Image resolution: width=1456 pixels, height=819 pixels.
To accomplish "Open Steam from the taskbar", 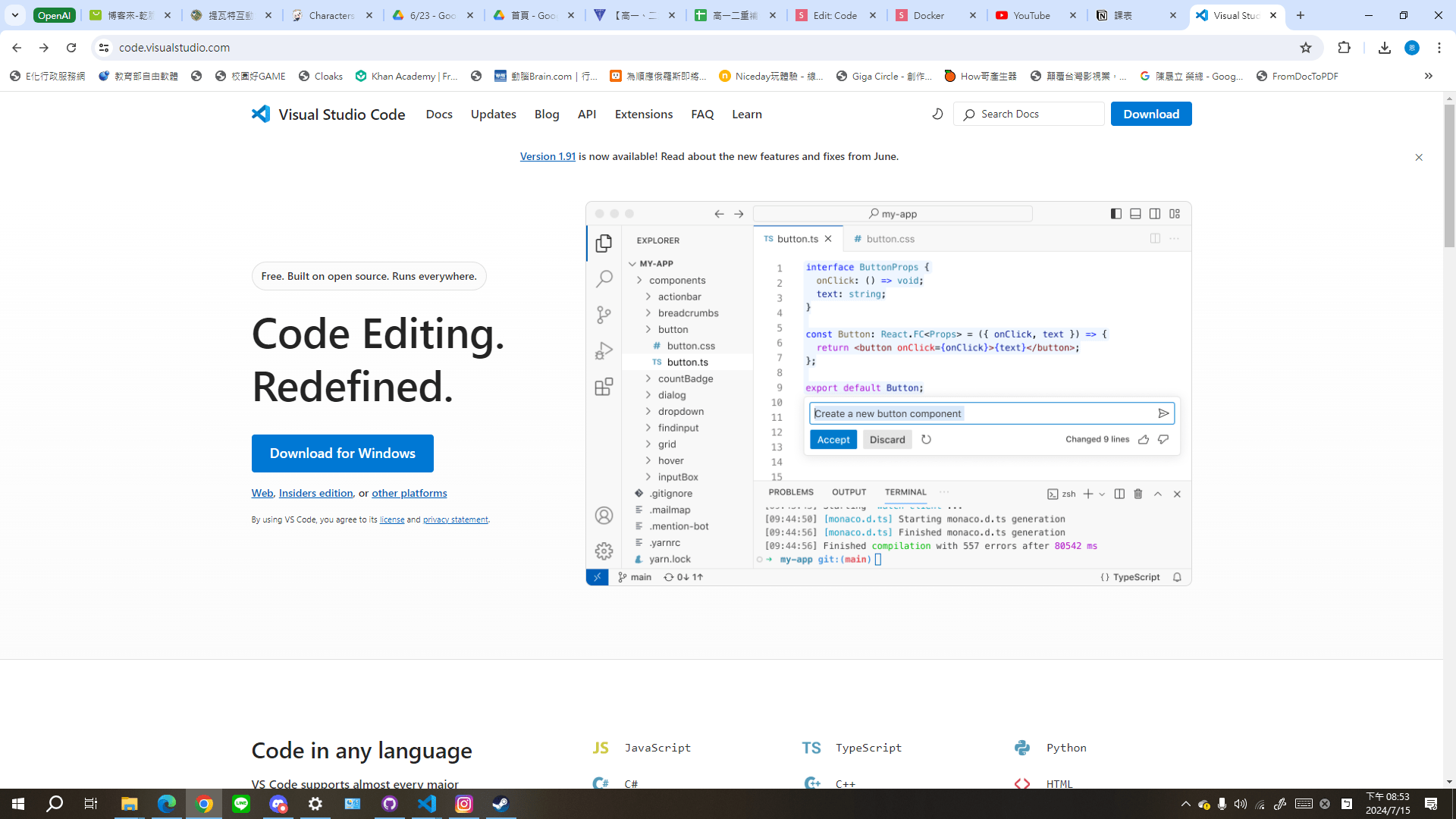I will (500, 804).
